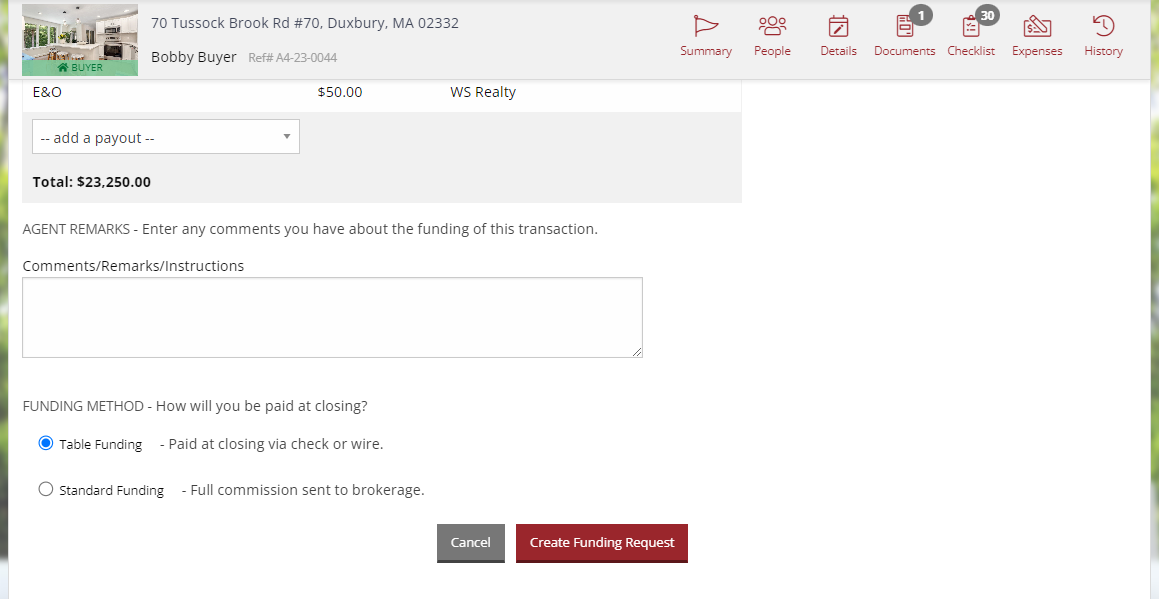The height and width of the screenshot is (599, 1159).
Task: Click inside the Comments/Remarks text area
Action: coord(332,315)
